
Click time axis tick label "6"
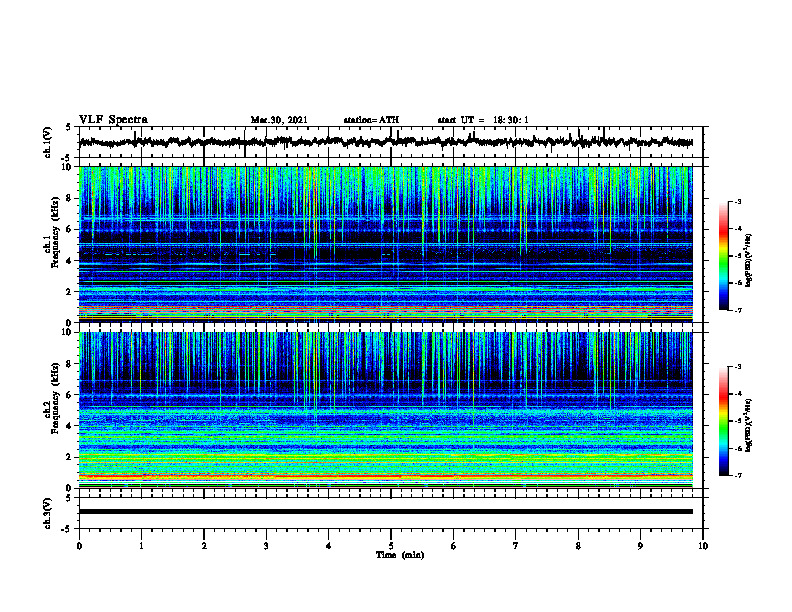point(454,546)
